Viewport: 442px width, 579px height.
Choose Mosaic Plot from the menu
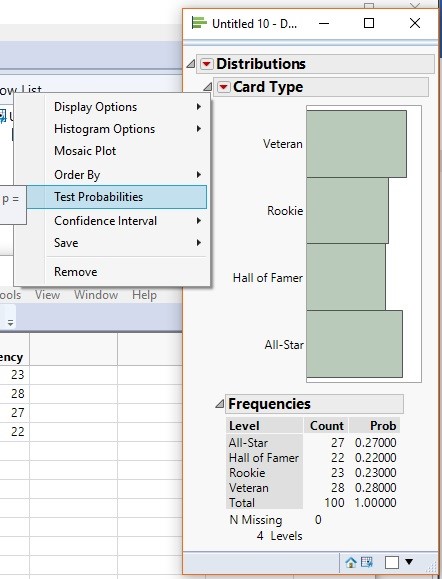[117, 151]
